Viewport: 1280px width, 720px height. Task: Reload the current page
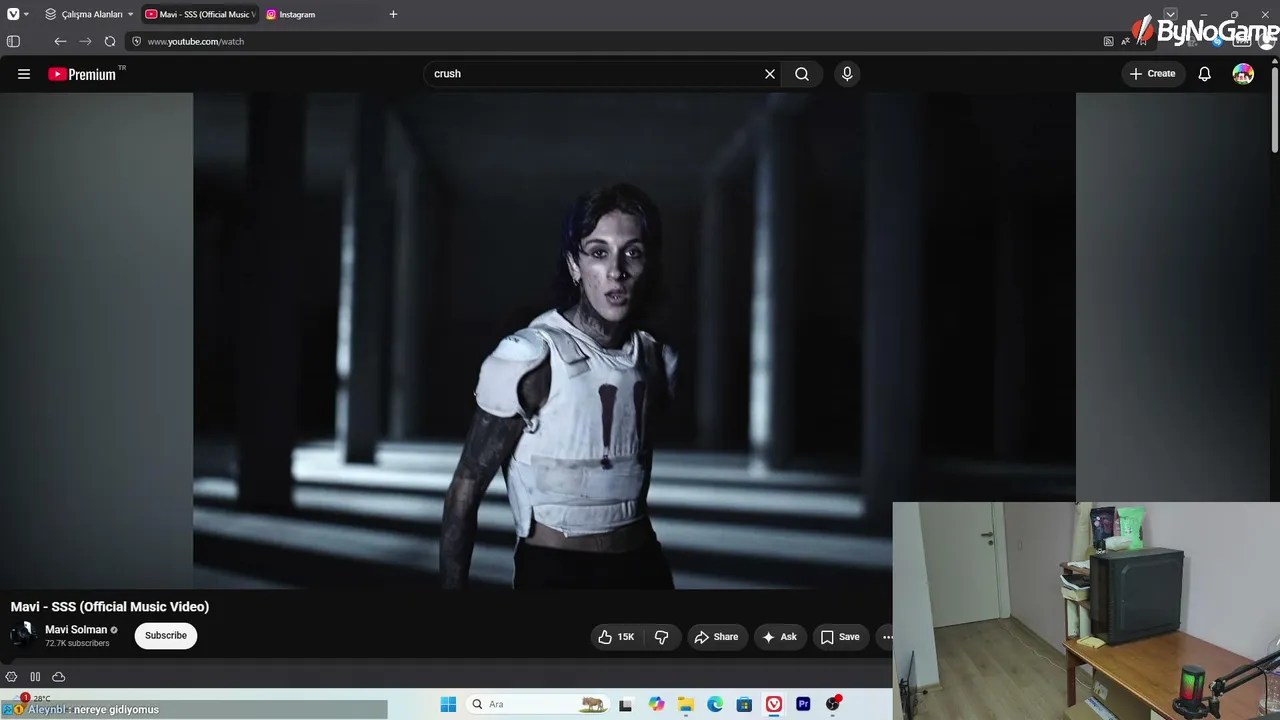coord(110,42)
